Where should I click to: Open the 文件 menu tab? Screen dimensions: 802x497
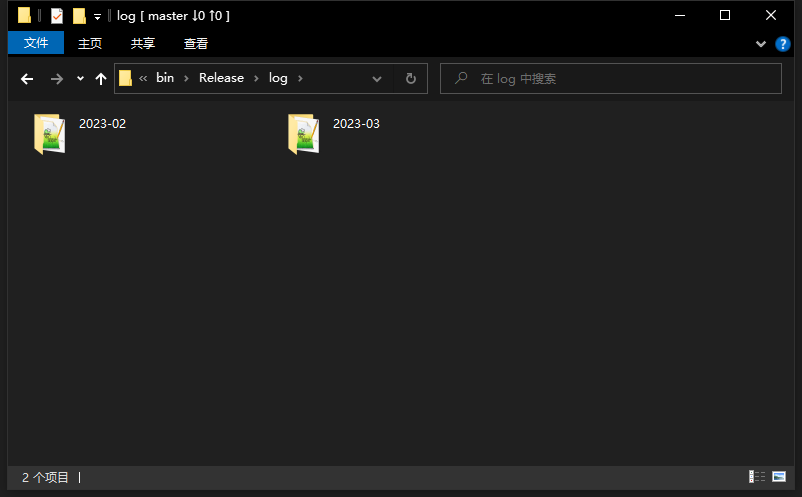(36, 43)
